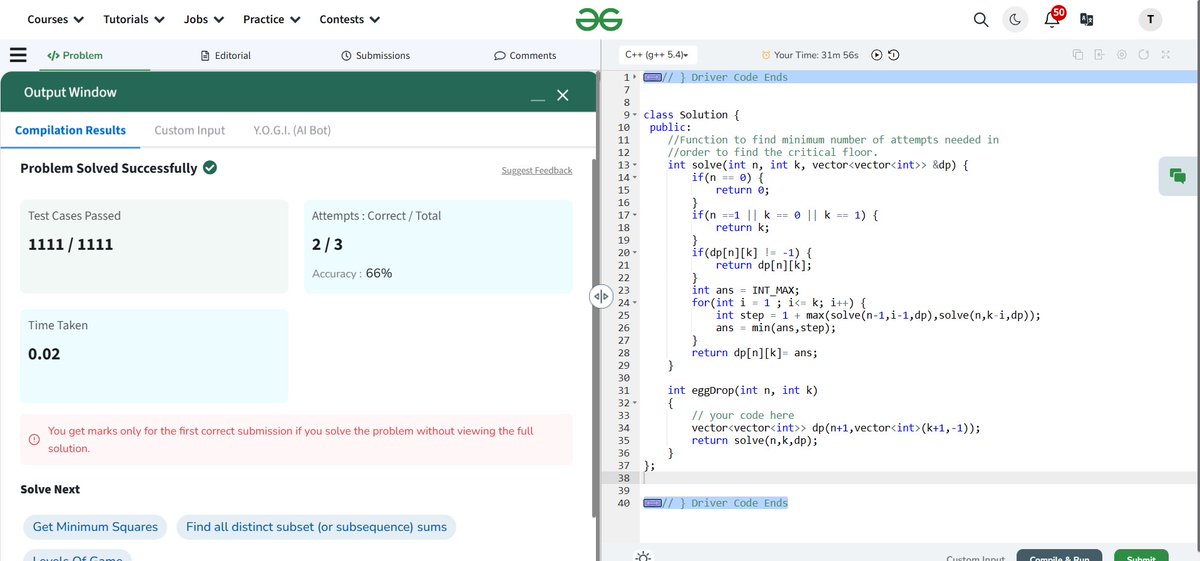Expand editor to fullscreen
This screenshot has height=561, width=1200.
(1166, 55)
